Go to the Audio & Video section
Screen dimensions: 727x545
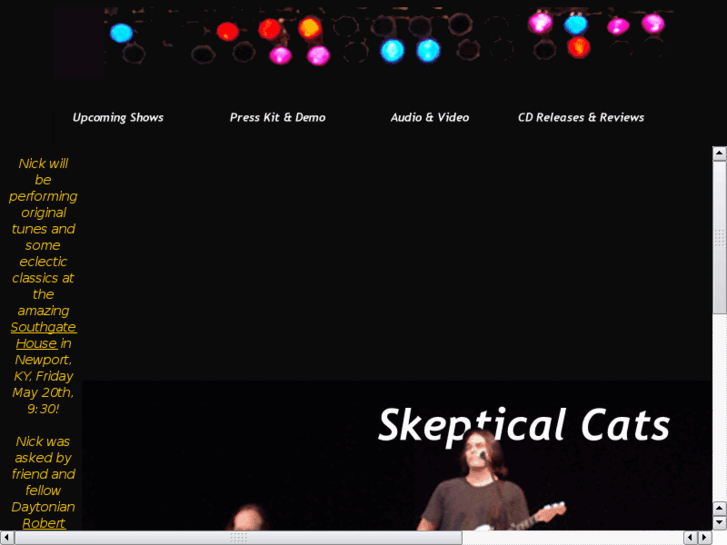429,117
